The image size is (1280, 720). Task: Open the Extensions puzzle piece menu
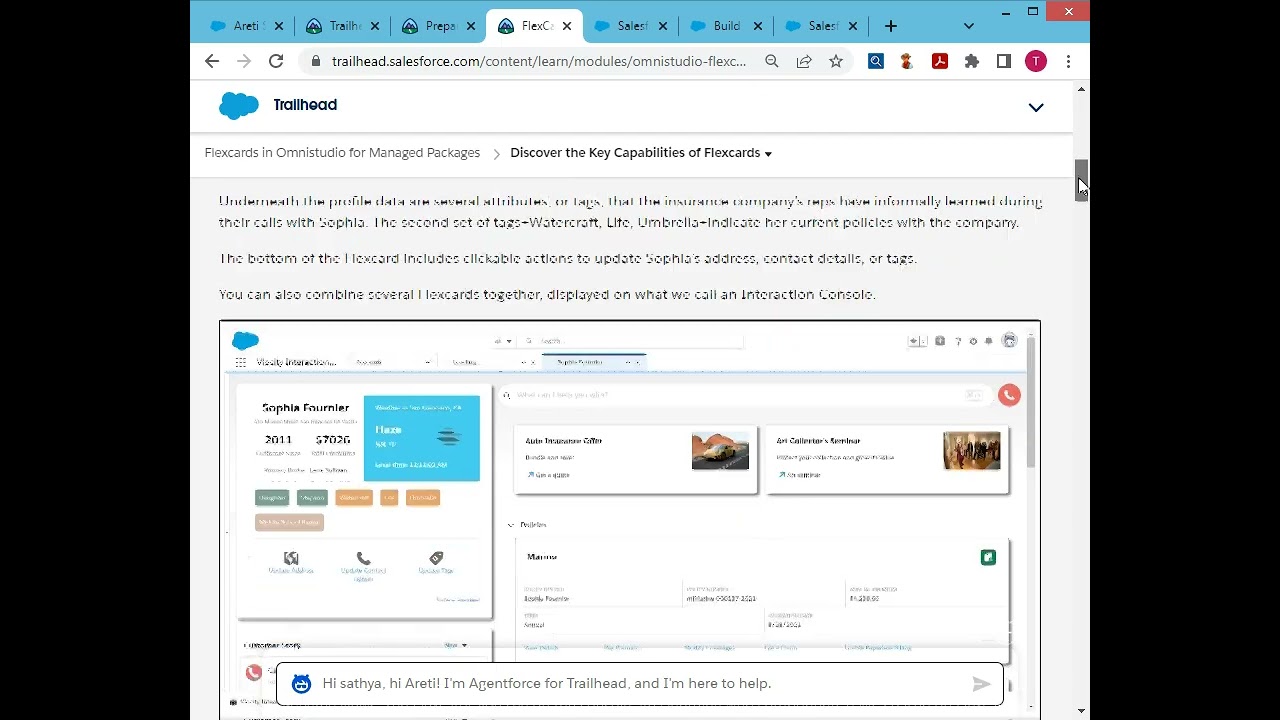972,62
